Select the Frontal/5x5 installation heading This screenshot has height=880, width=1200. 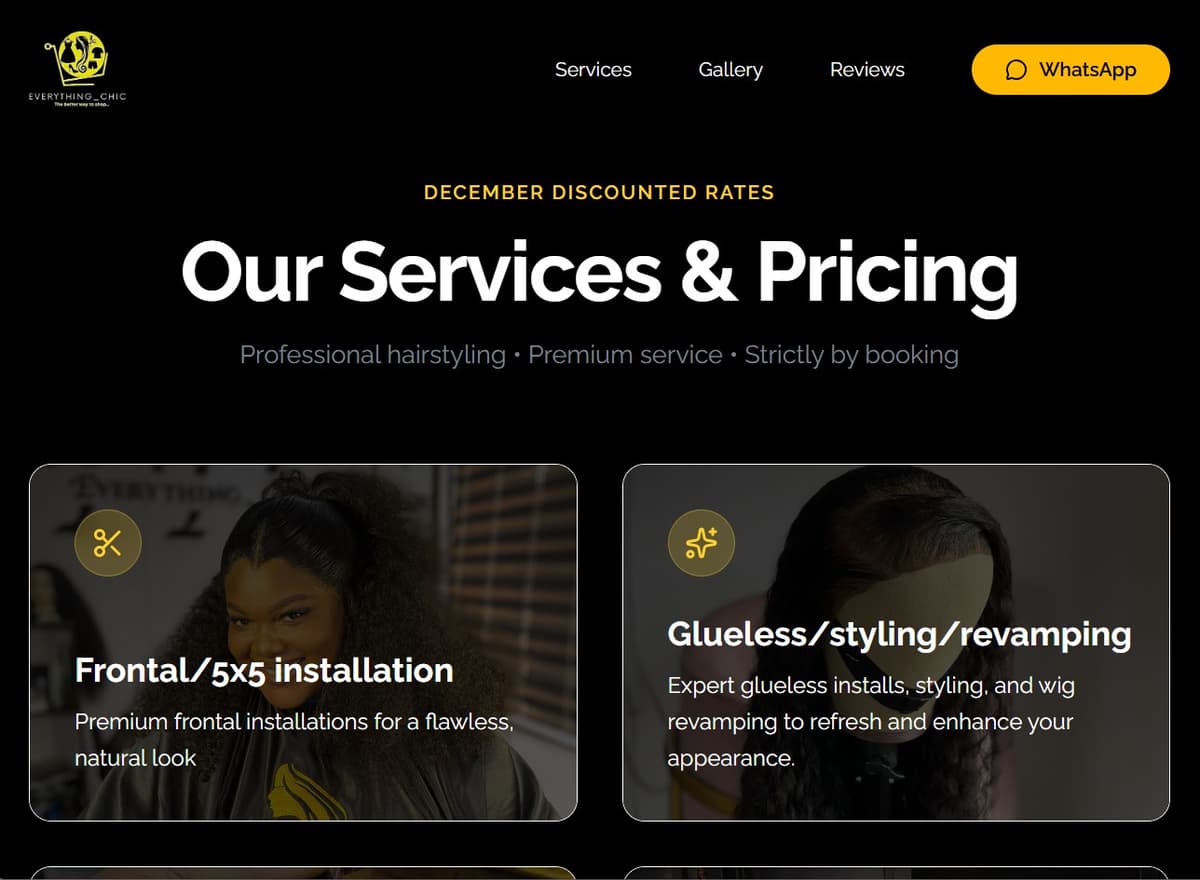(264, 670)
